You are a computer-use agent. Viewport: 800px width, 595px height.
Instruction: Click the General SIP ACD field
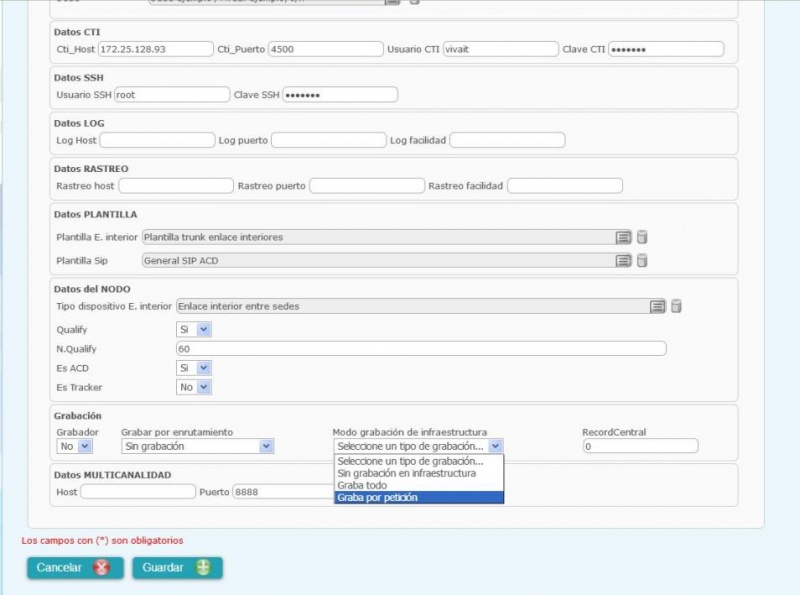[378, 261]
